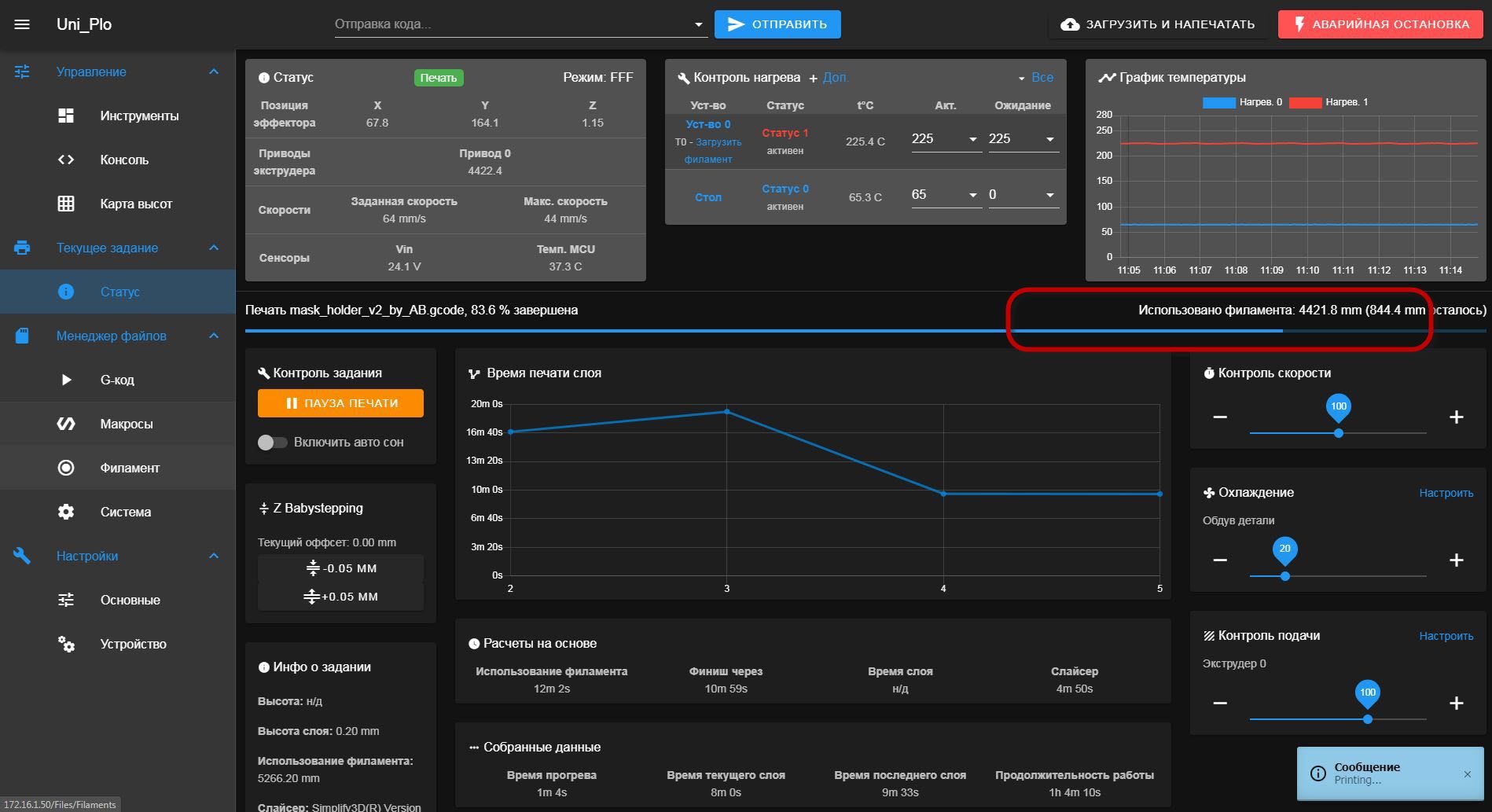Increase Обдув детали fan with plus
1492x812 pixels.
click(1457, 560)
